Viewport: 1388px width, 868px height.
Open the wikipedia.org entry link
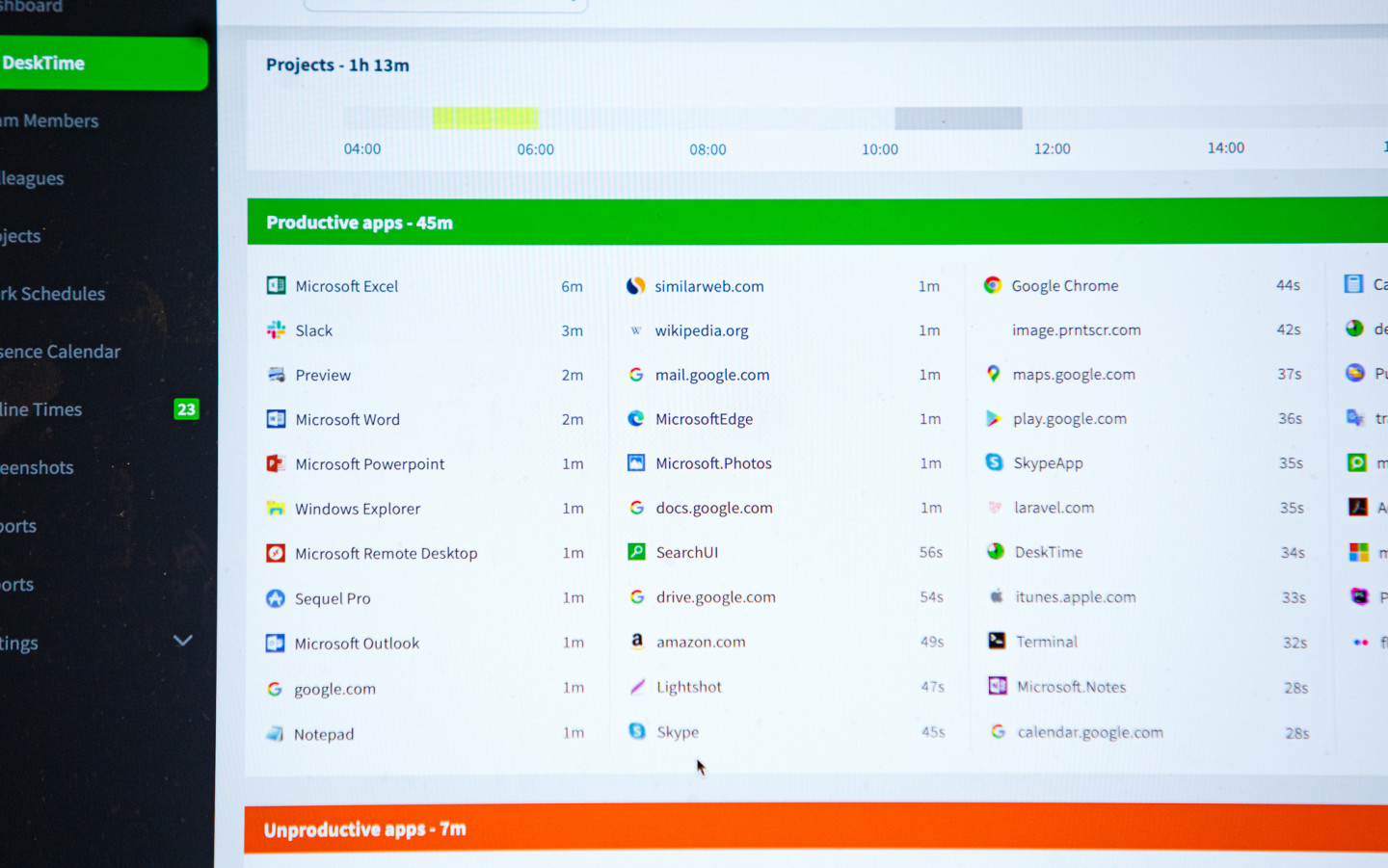click(x=702, y=330)
